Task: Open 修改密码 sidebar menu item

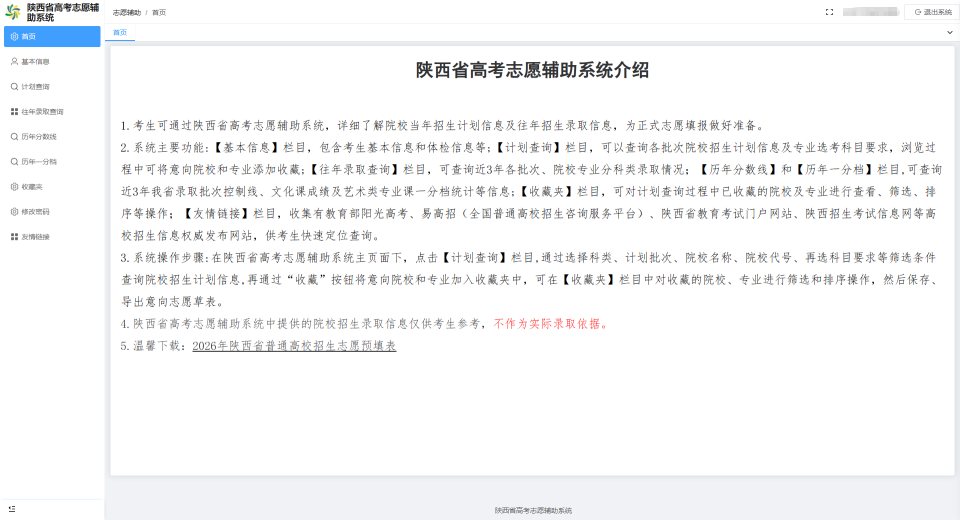Action: (x=52, y=212)
